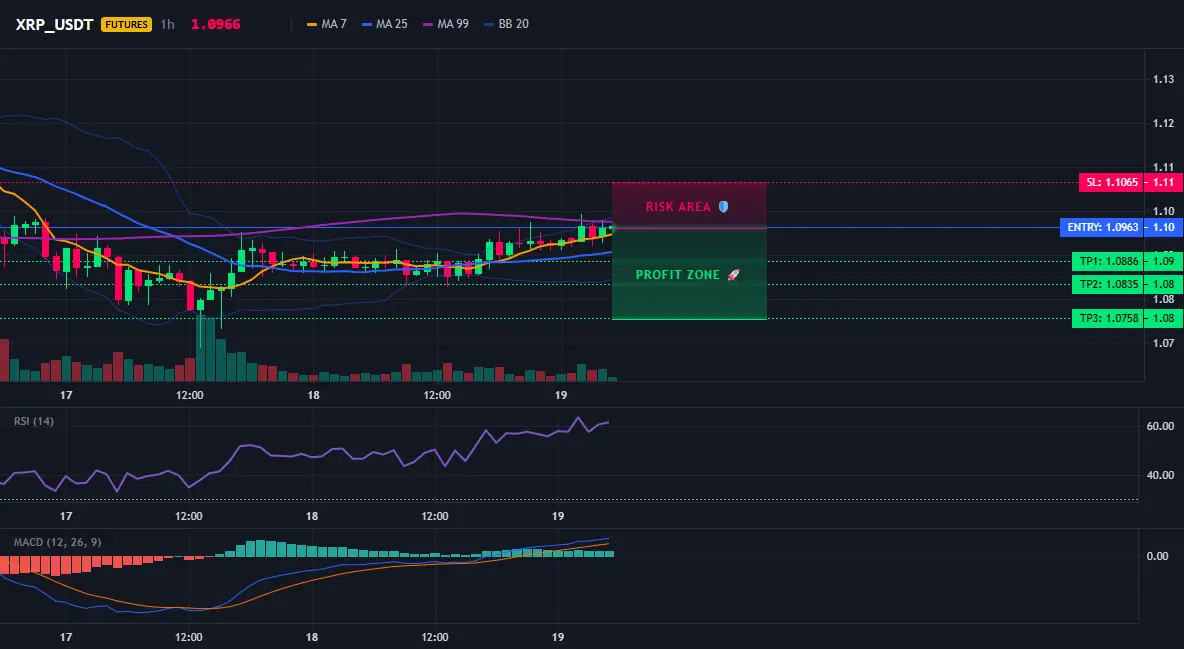Click the shield icon beside RISK AREA

point(723,206)
